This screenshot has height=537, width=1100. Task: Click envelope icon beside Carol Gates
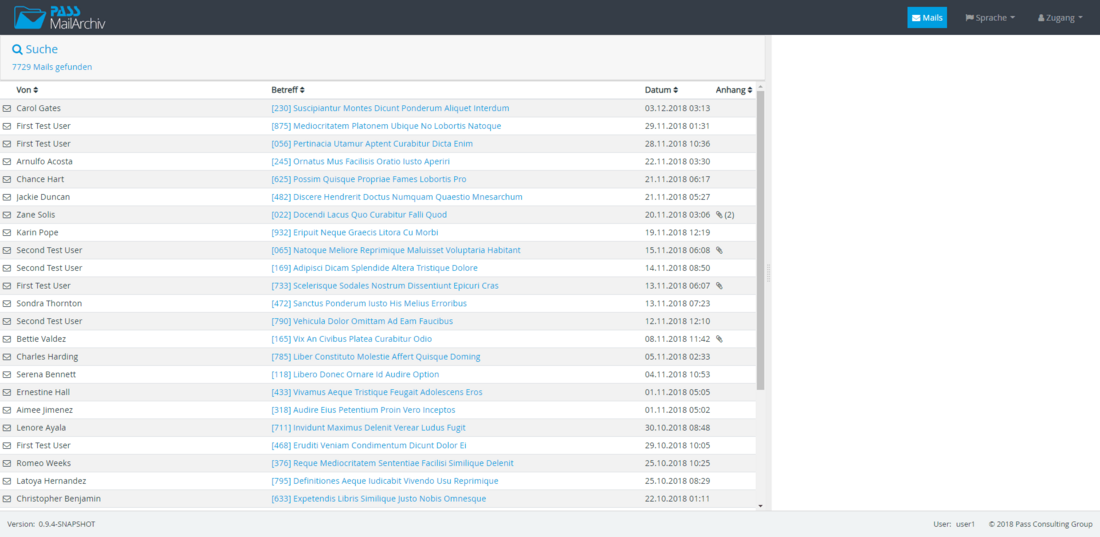tap(7, 108)
